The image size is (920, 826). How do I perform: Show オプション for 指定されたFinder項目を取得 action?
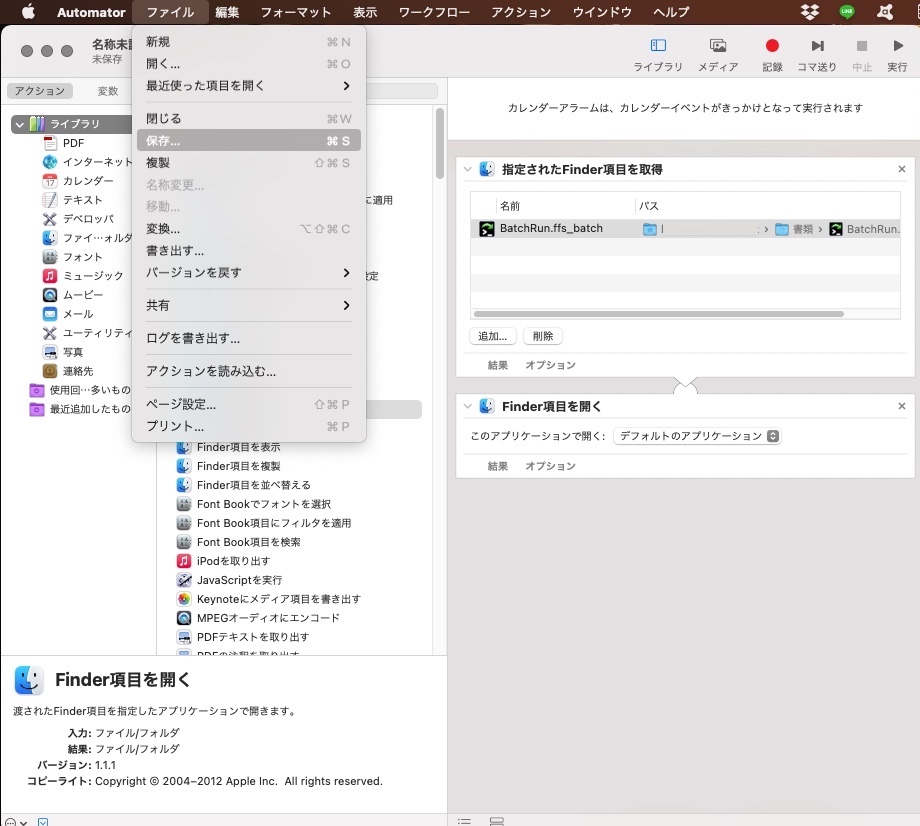coord(550,365)
